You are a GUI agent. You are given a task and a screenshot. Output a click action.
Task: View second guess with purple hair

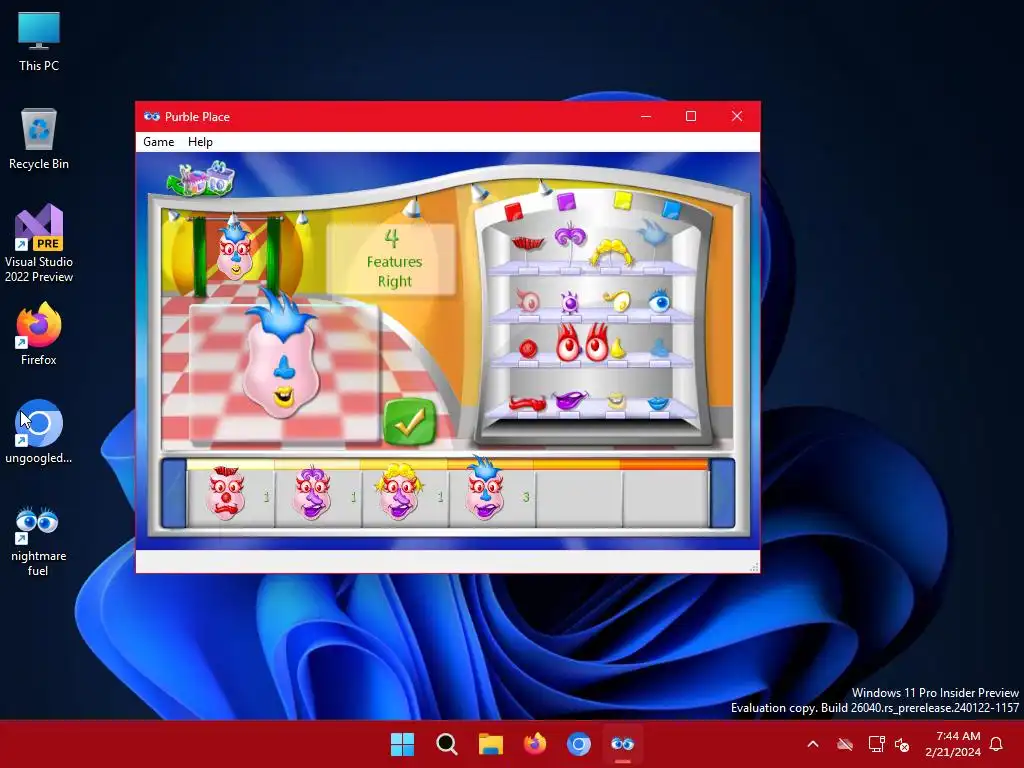tap(312, 493)
